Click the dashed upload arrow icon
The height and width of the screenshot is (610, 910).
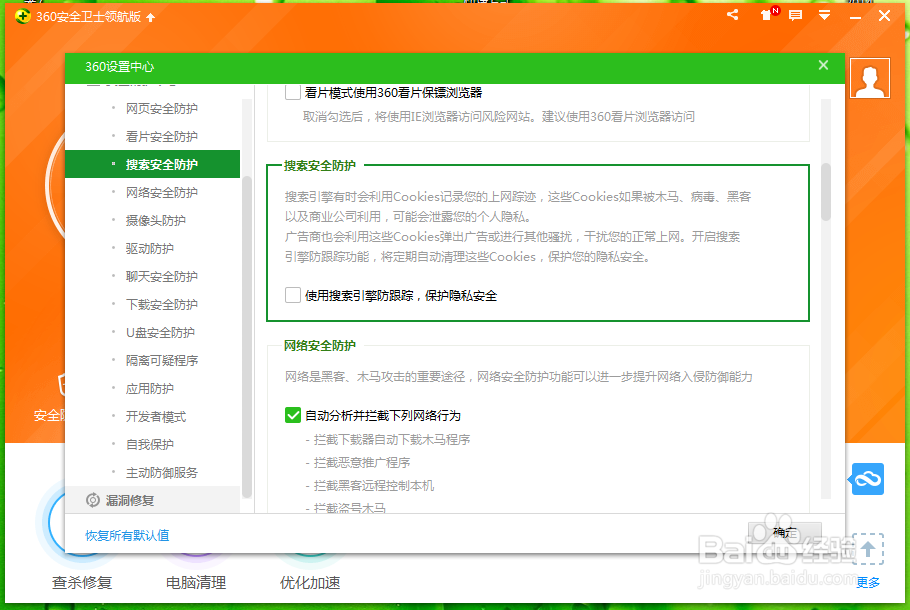pos(868,549)
